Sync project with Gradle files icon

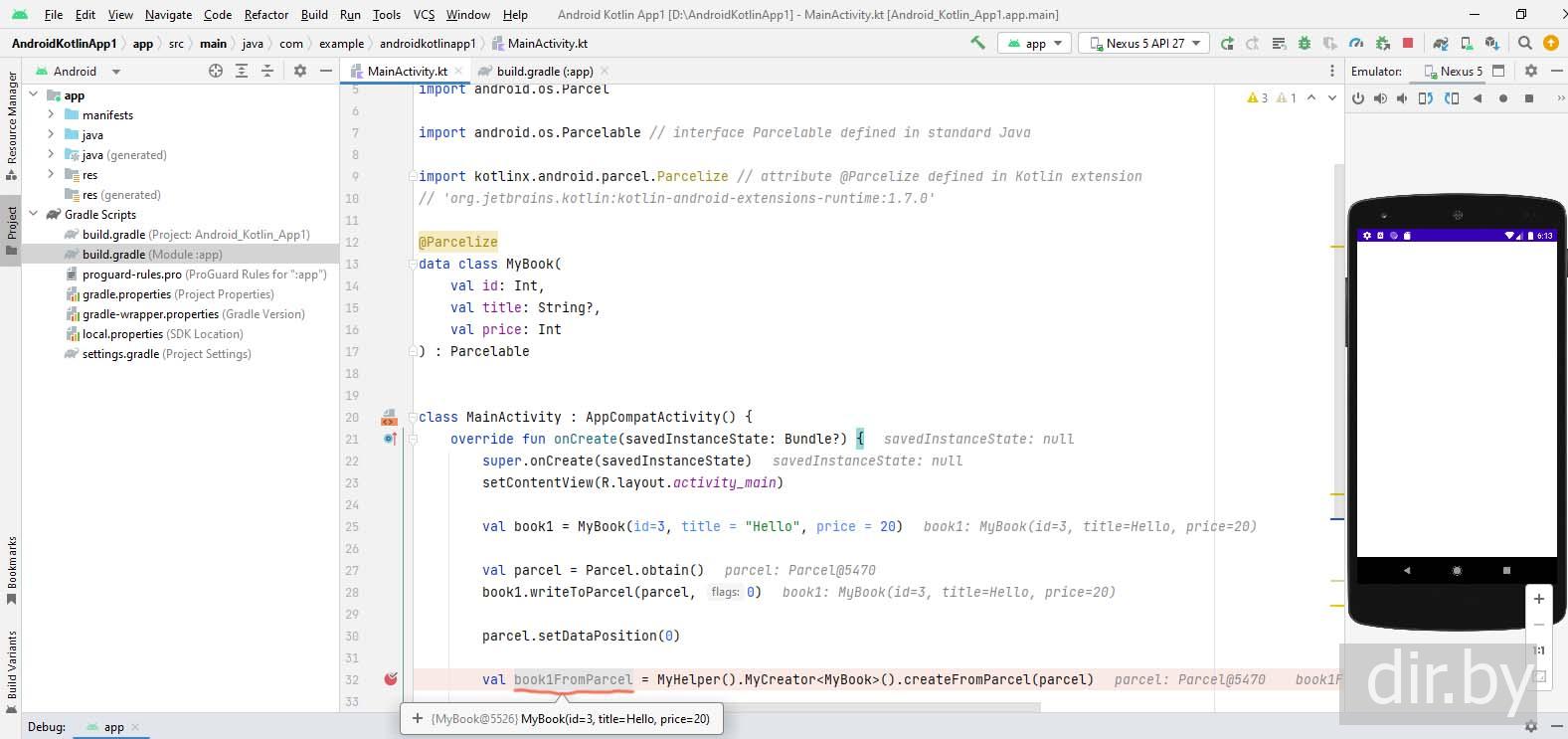point(1440,43)
